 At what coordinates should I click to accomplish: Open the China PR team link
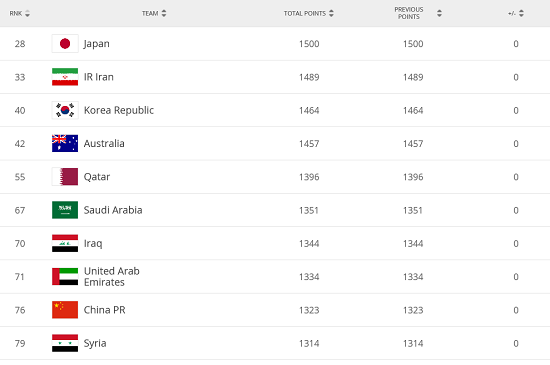[x=105, y=310]
